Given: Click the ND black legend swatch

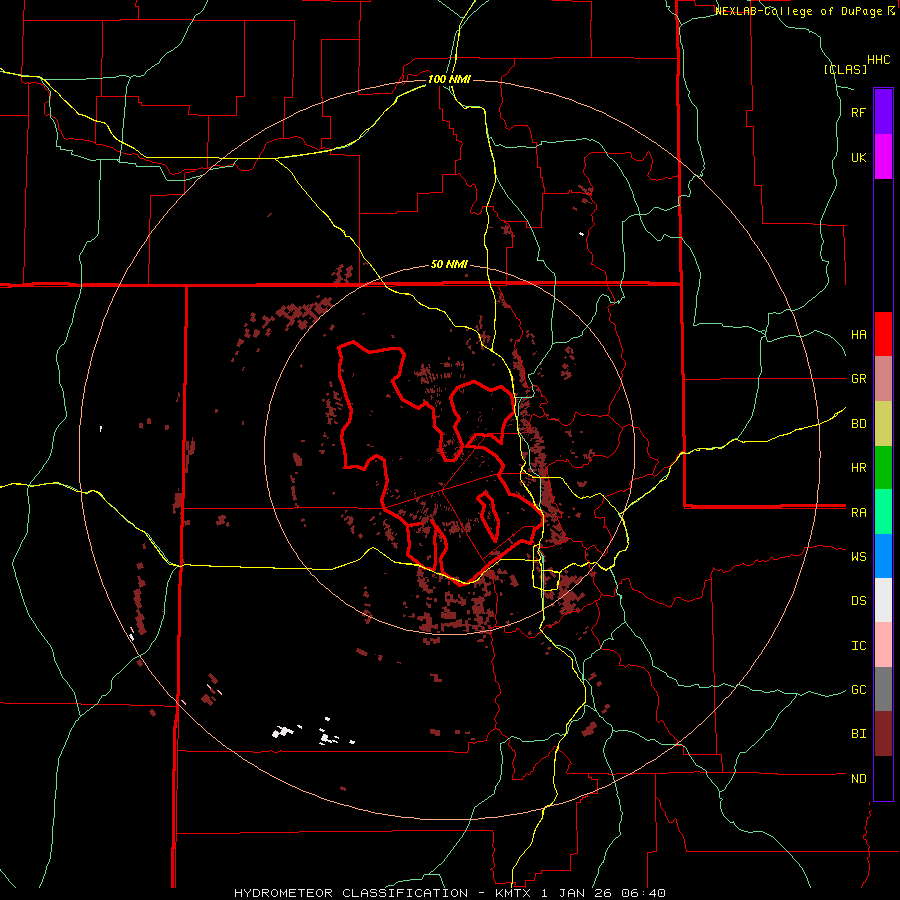Looking at the screenshot, I should pos(883,778).
